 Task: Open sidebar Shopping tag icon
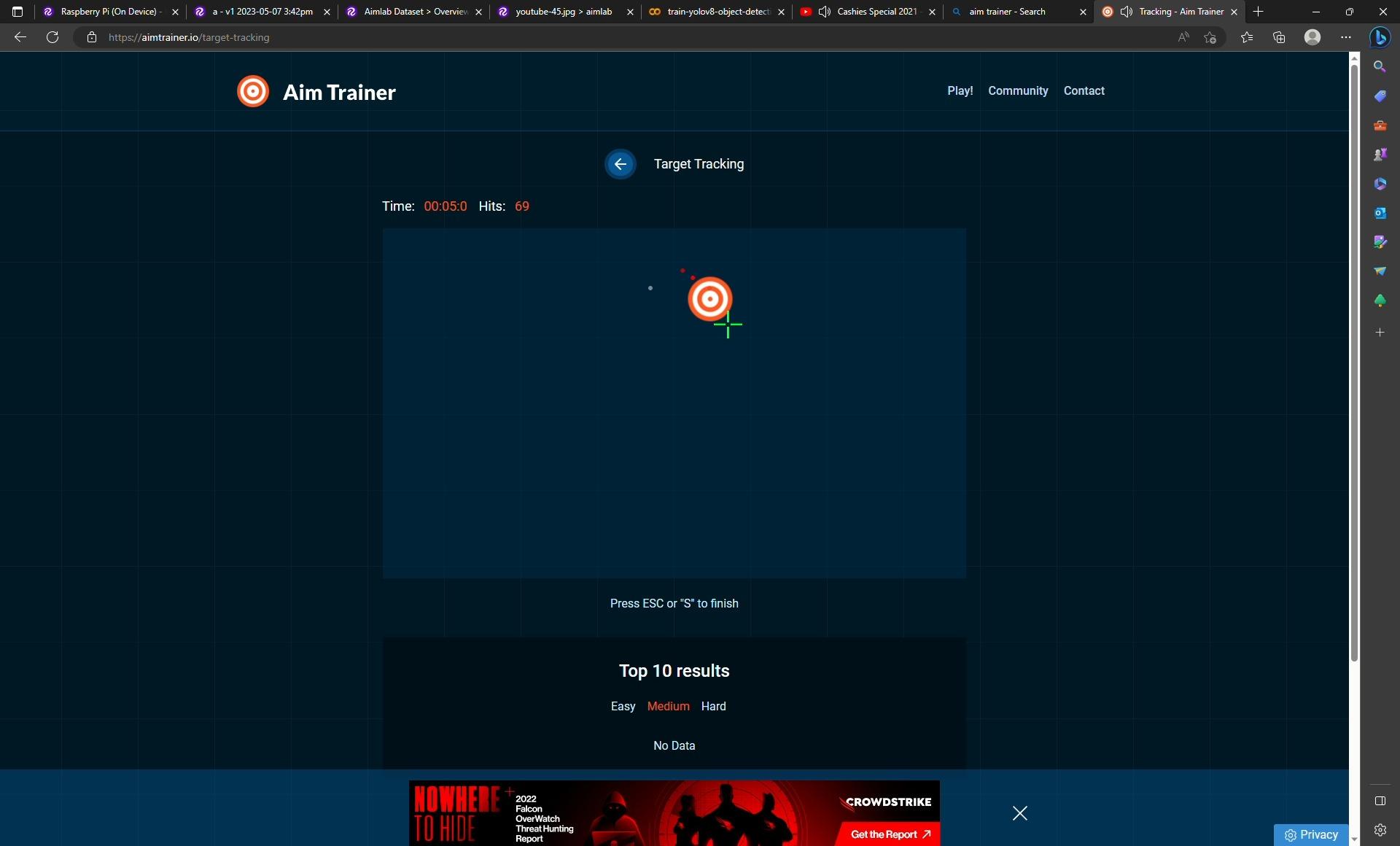(x=1380, y=96)
